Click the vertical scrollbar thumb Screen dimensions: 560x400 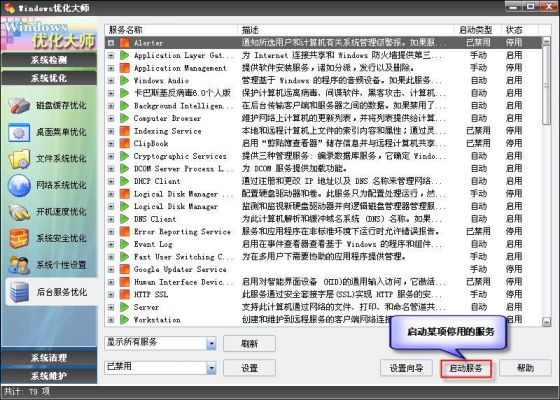(546, 86)
